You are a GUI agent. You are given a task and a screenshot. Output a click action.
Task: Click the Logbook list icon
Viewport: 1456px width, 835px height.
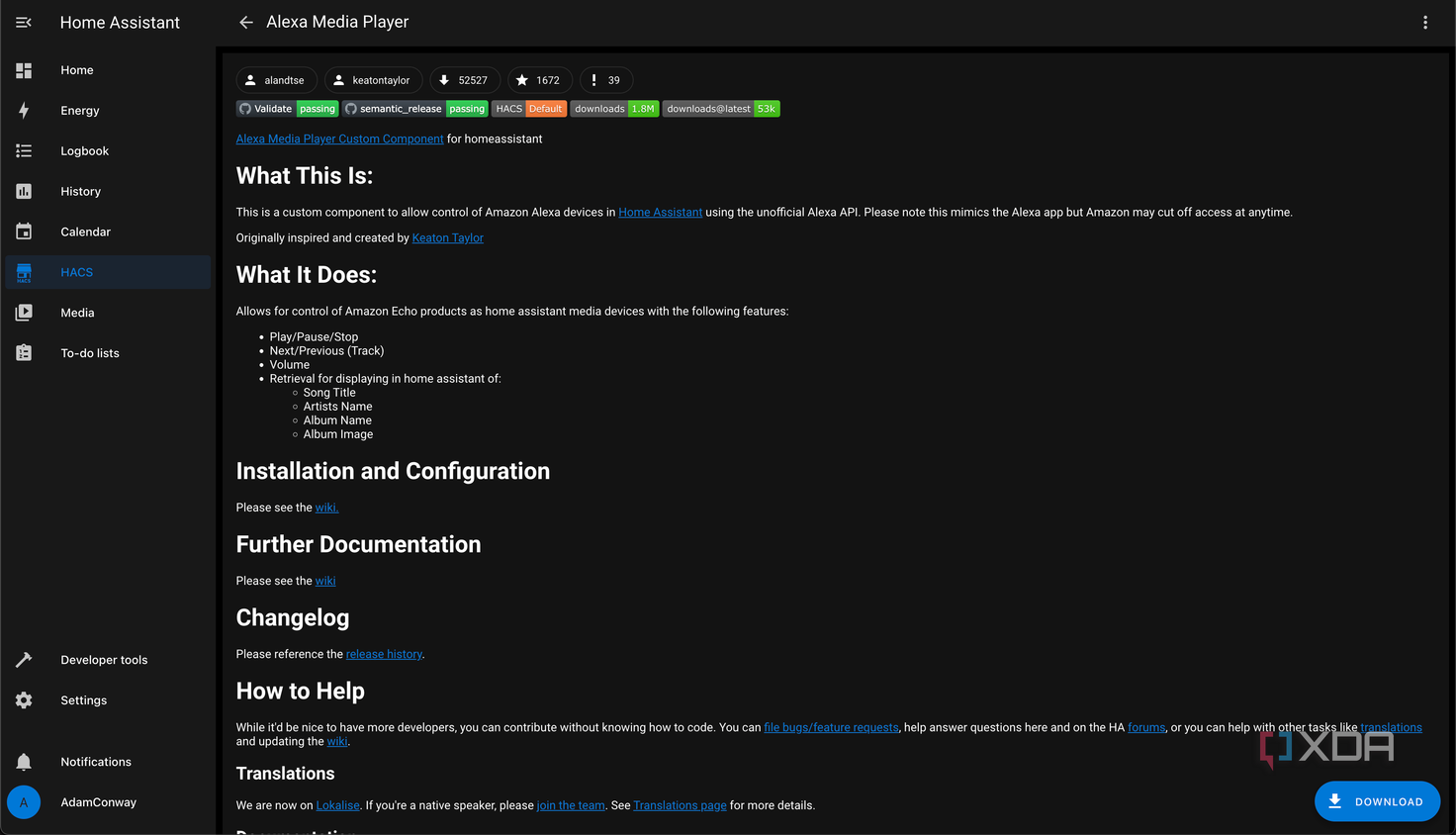[x=24, y=151]
